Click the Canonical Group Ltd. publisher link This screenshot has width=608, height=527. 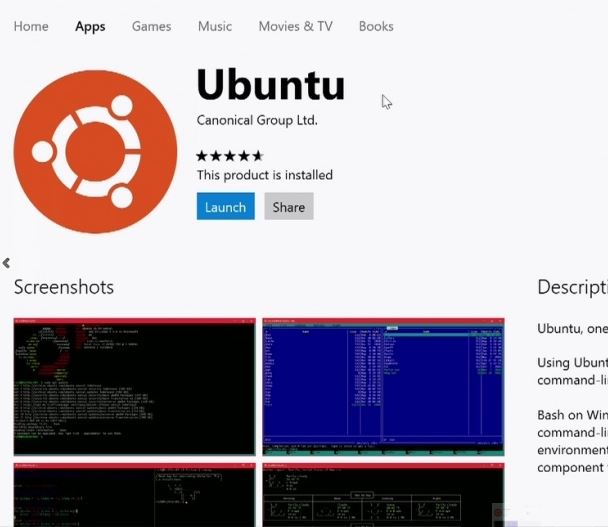coord(257,120)
